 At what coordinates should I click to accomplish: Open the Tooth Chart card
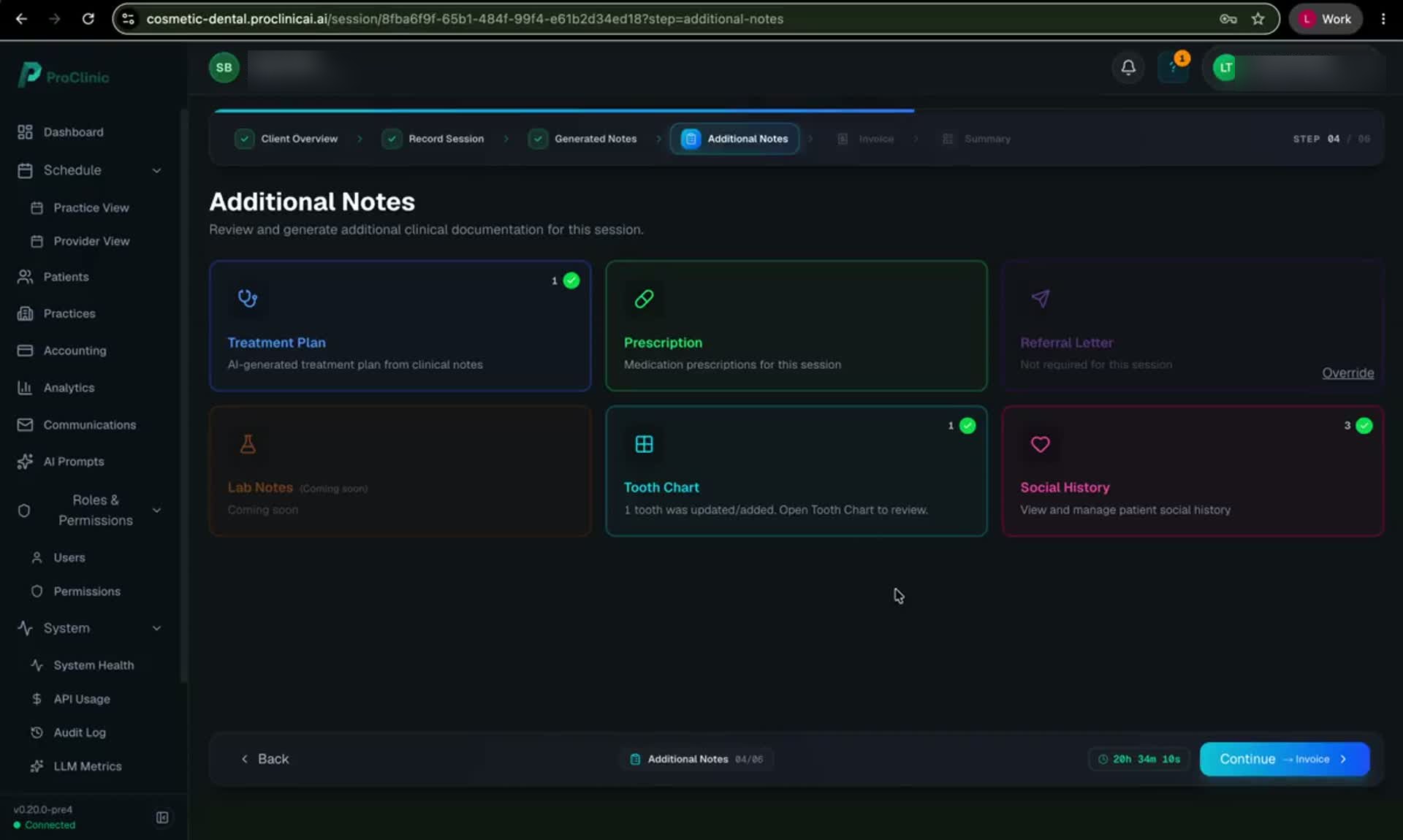tap(796, 471)
